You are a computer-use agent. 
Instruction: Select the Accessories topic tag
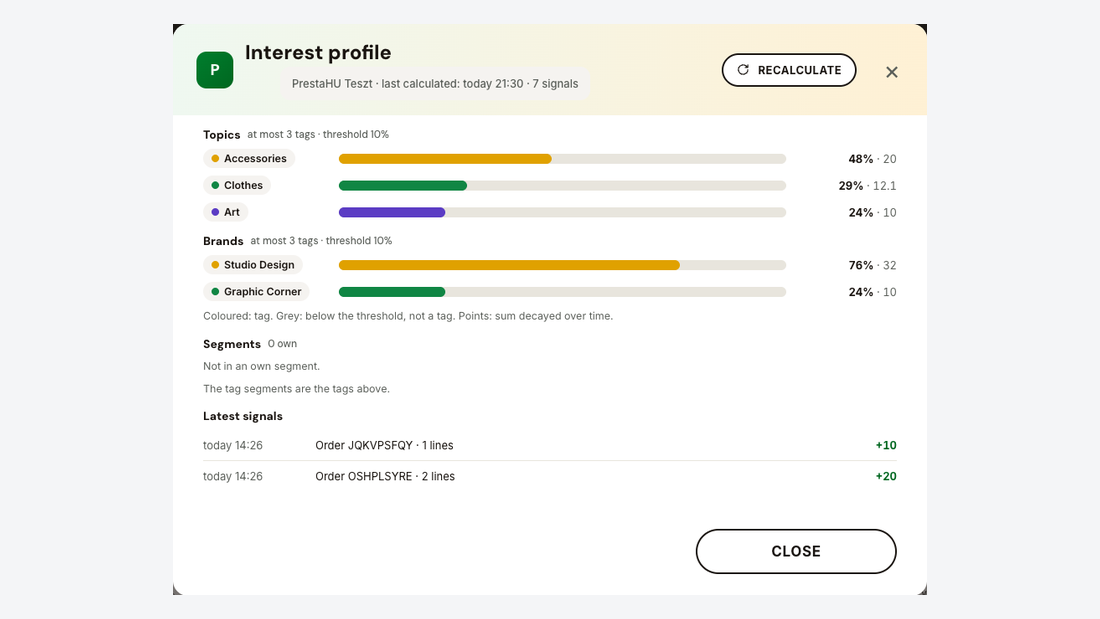[249, 159]
